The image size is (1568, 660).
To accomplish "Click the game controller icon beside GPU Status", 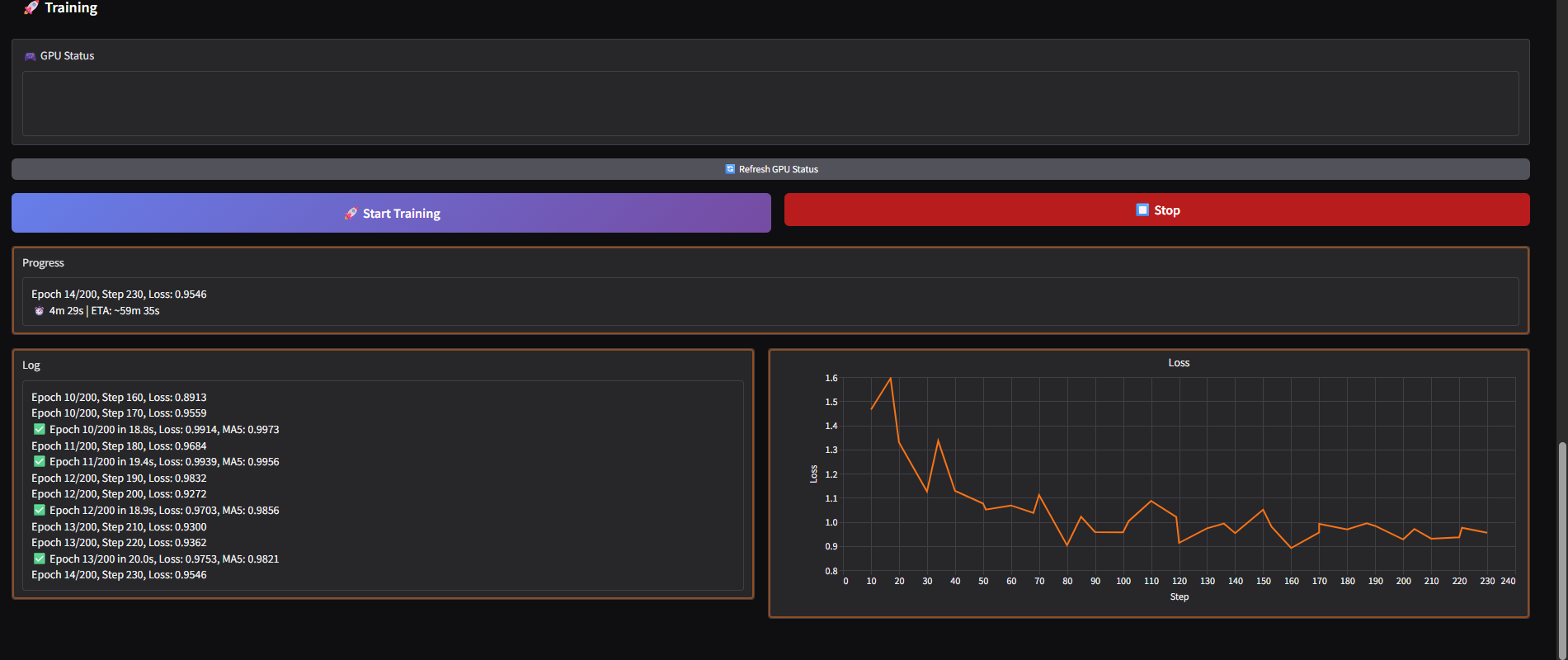I will (x=30, y=56).
